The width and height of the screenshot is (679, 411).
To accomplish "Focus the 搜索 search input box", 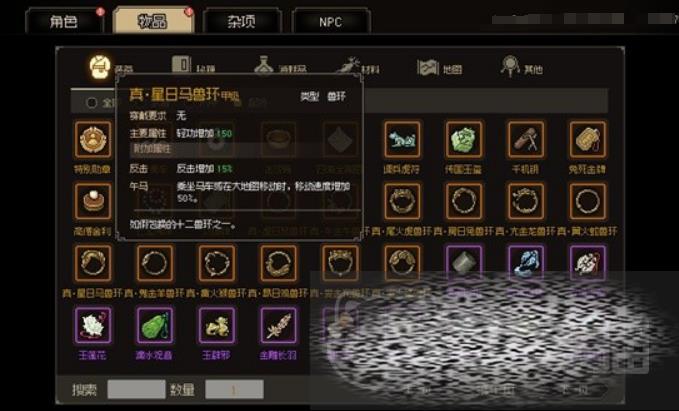I will [136, 389].
